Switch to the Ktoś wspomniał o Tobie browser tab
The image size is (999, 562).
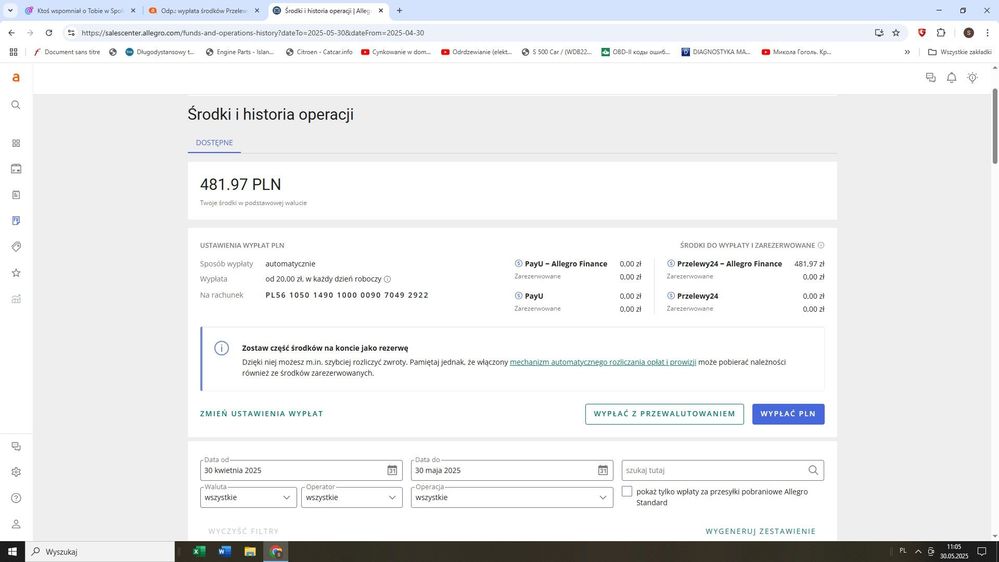[x=80, y=11]
